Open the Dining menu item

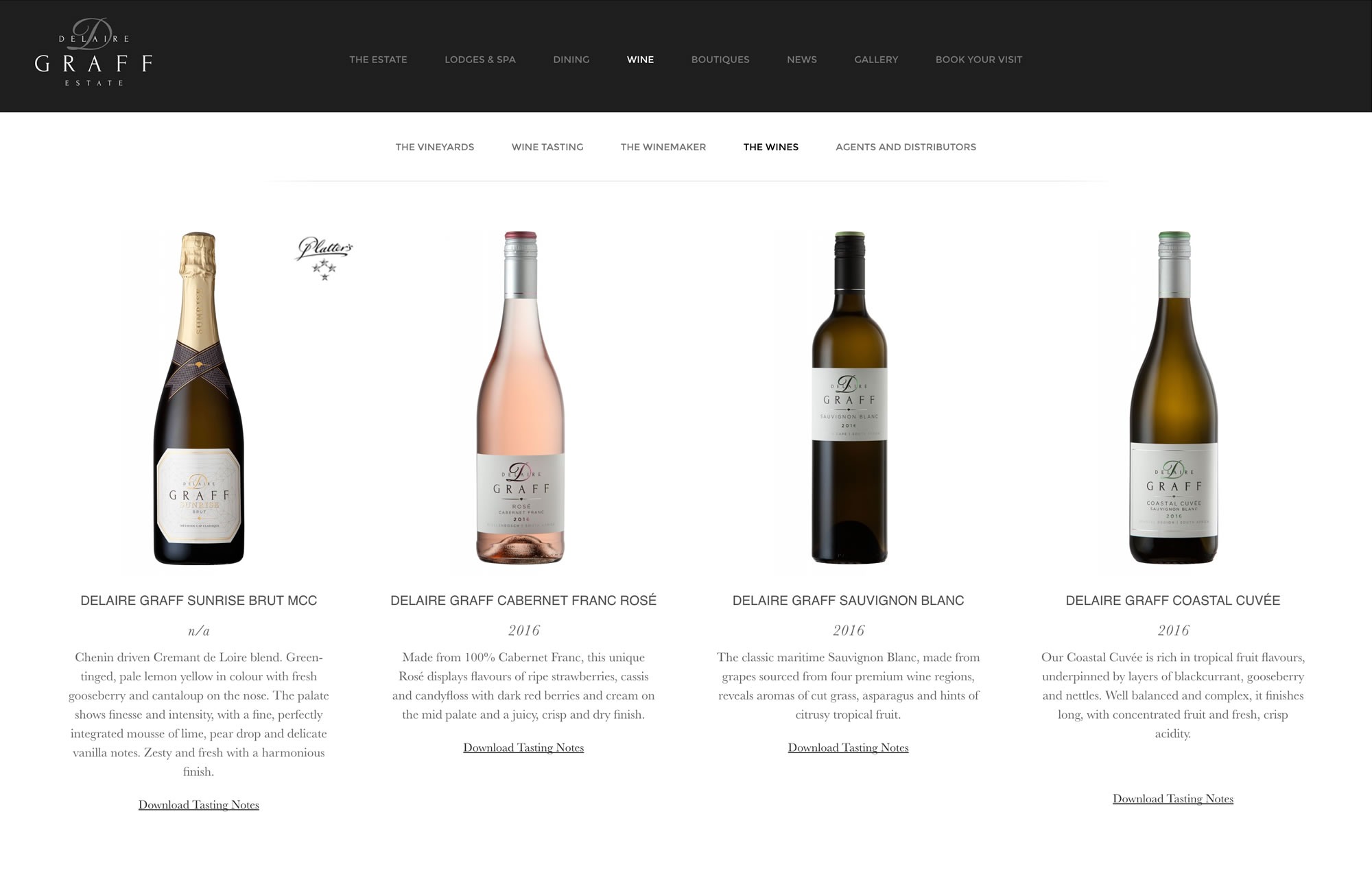571,60
